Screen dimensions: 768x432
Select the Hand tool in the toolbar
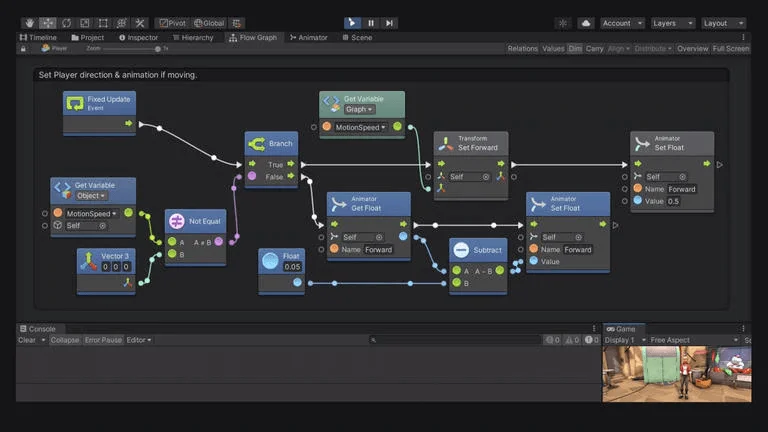29,23
